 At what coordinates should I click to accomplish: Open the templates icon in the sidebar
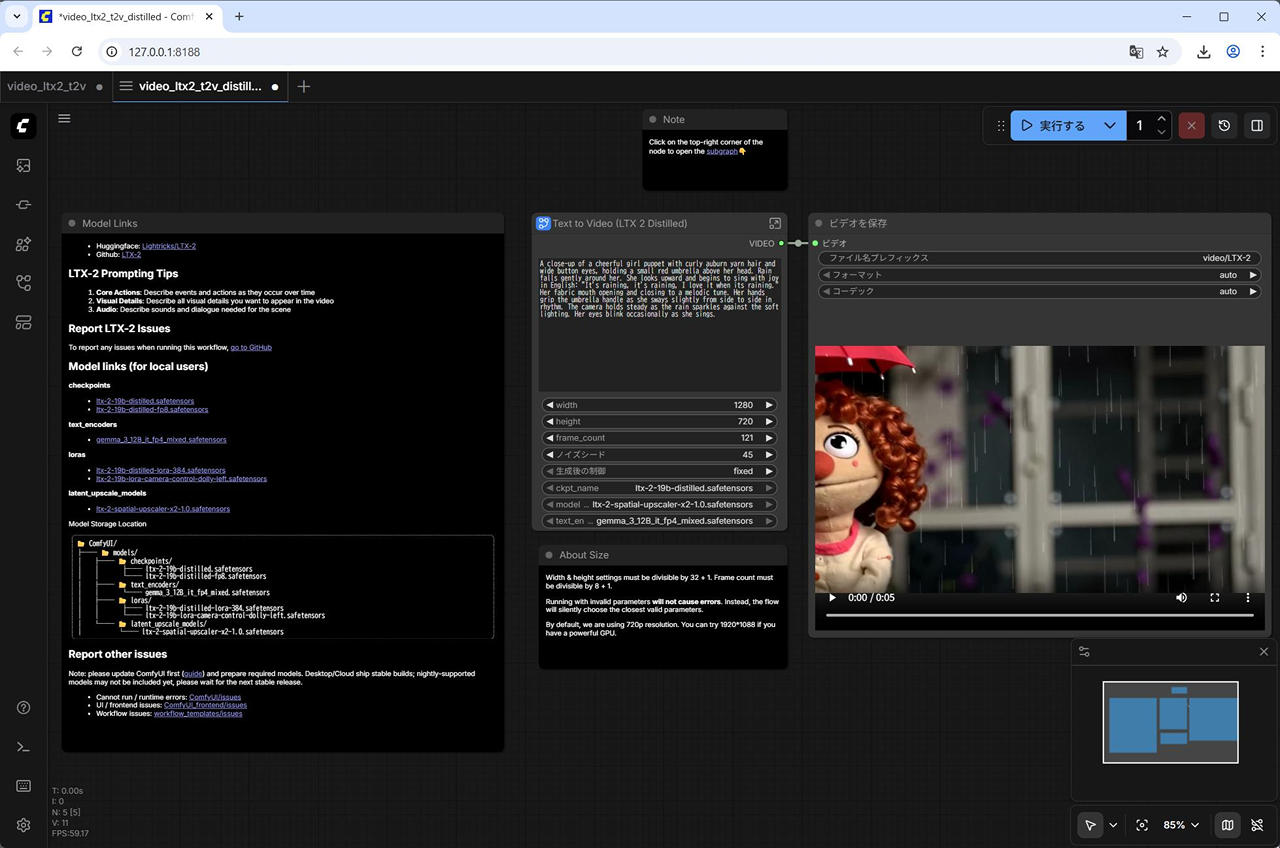coord(24,322)
